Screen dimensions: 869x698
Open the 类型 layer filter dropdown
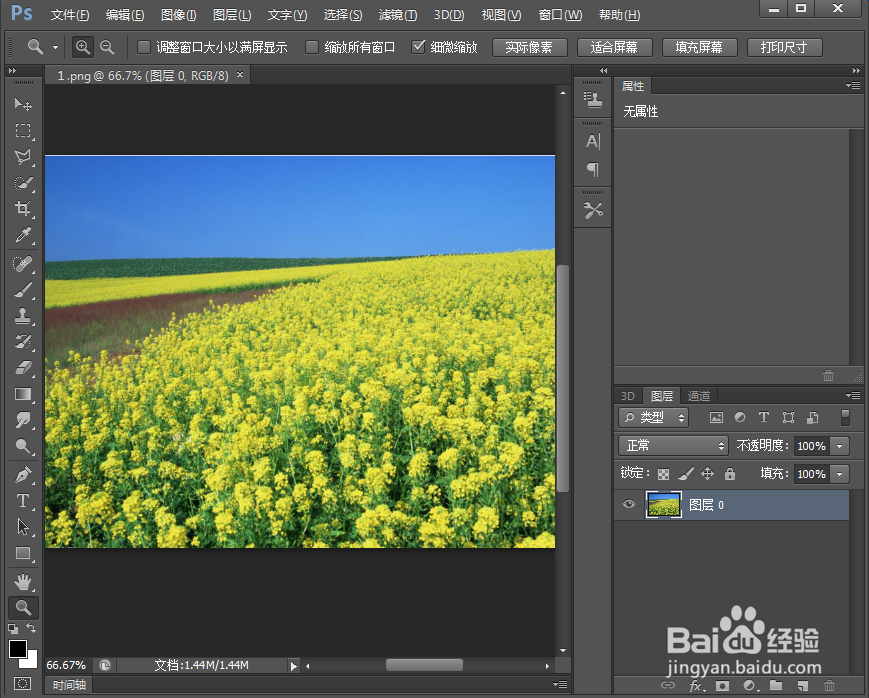(653, 417)
